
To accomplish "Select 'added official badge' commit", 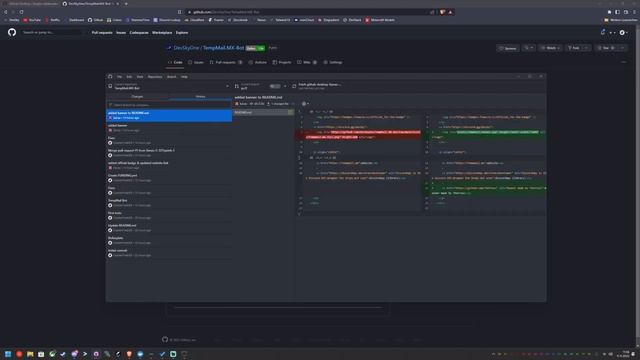I will click(169, 165).
